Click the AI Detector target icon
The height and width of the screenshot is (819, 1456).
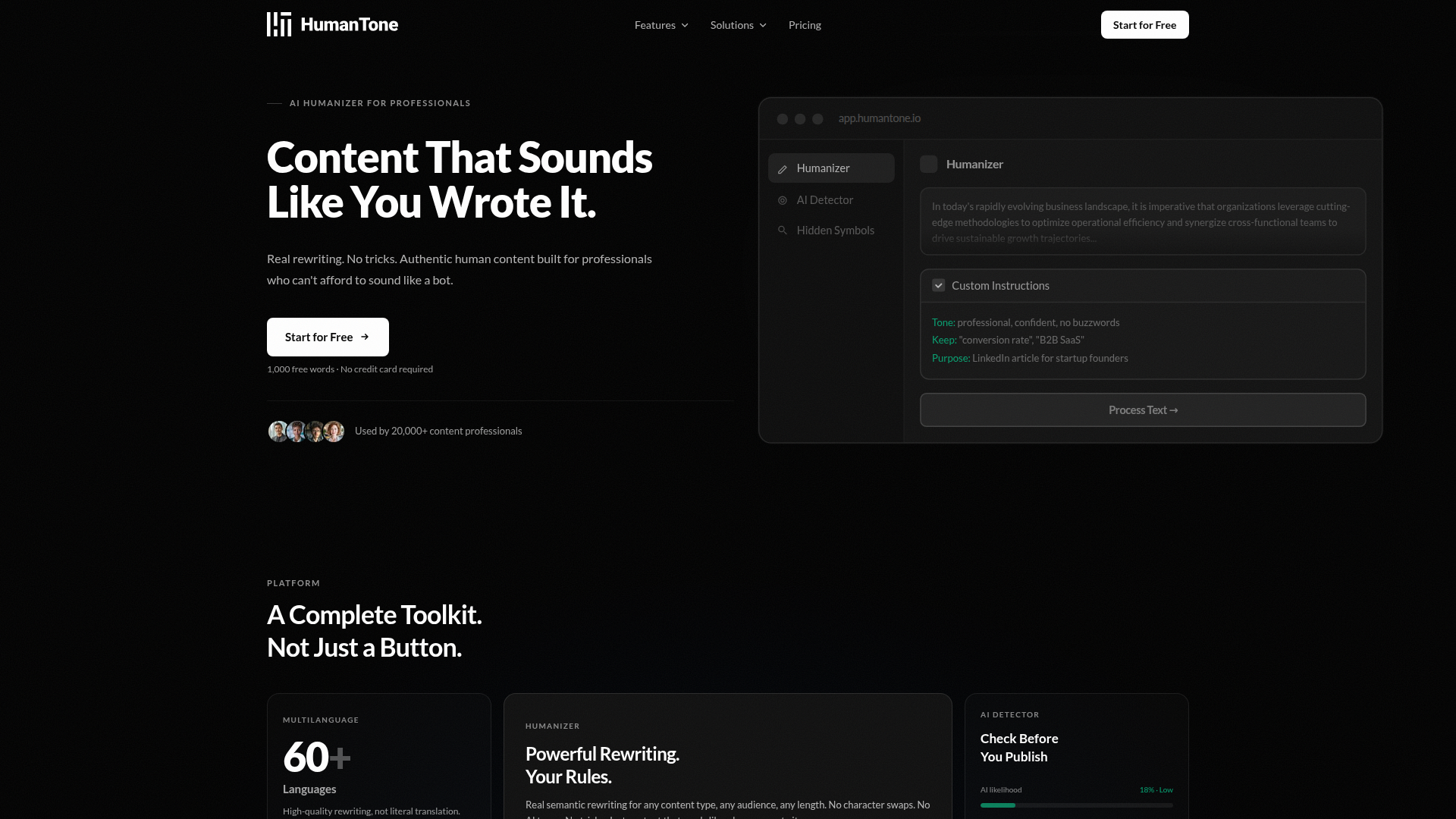(783, 200)
